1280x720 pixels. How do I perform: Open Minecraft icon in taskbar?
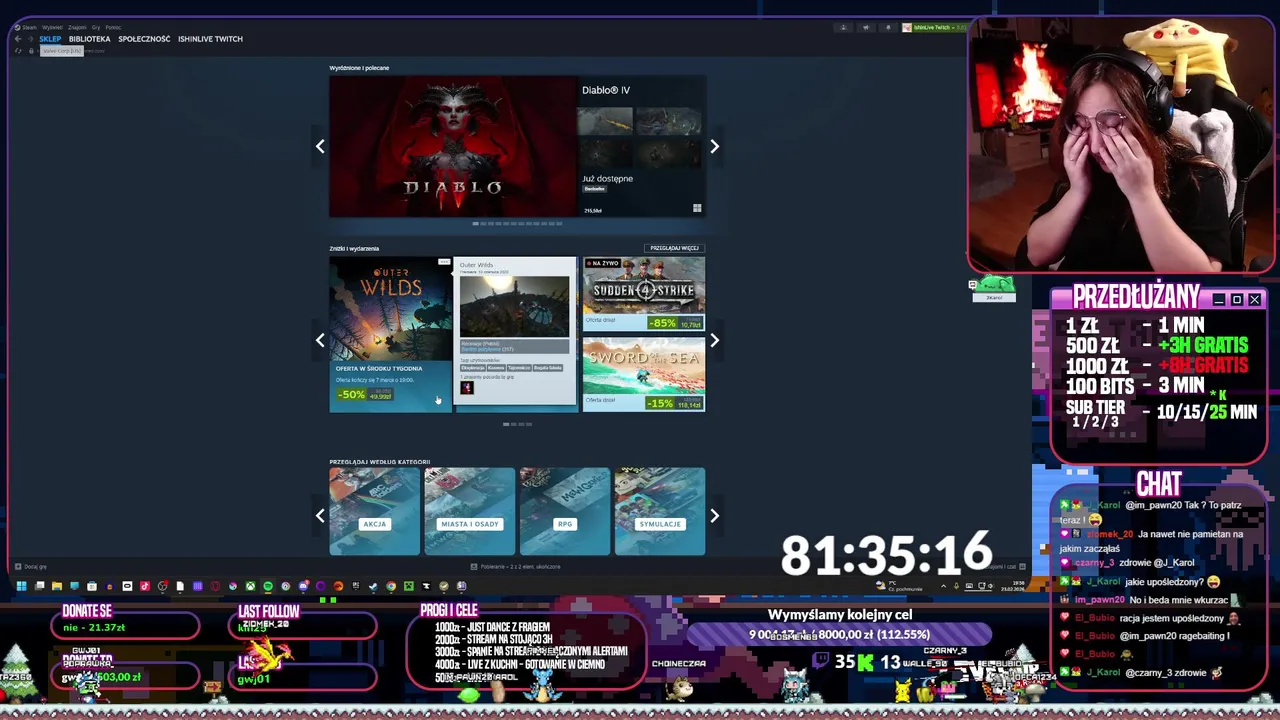tap(409, 586)
